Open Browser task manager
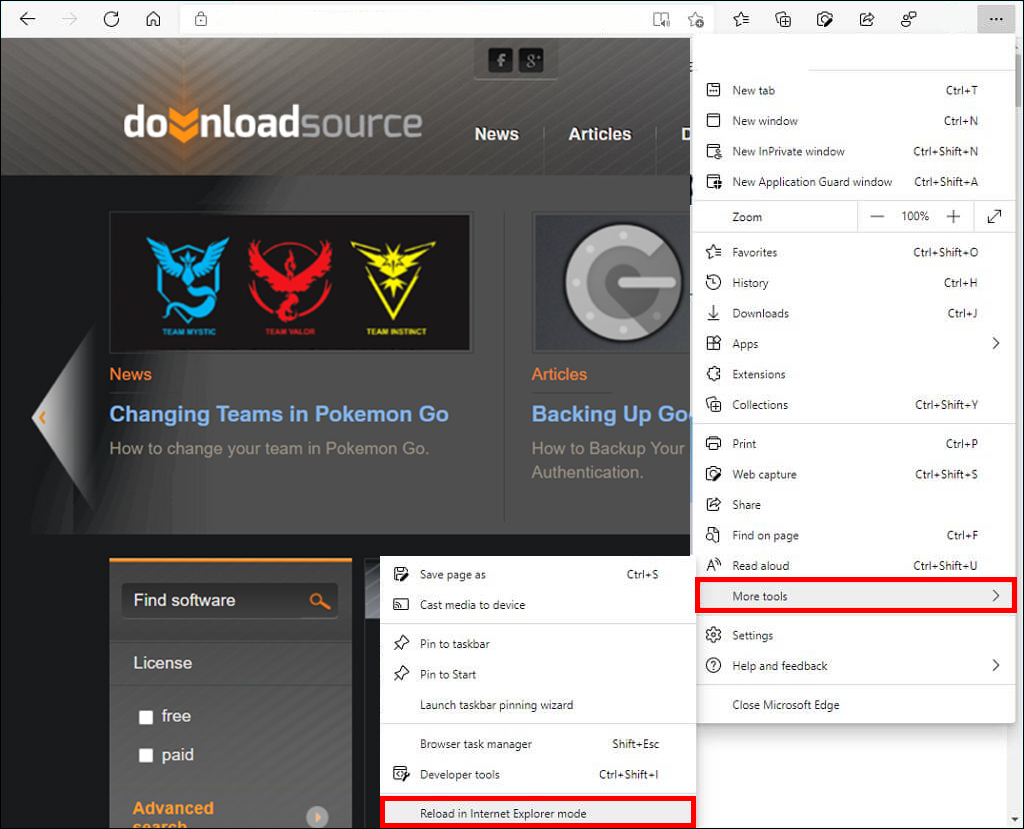The width and height of the screenshot is (1024, 829). pos(538,744)
